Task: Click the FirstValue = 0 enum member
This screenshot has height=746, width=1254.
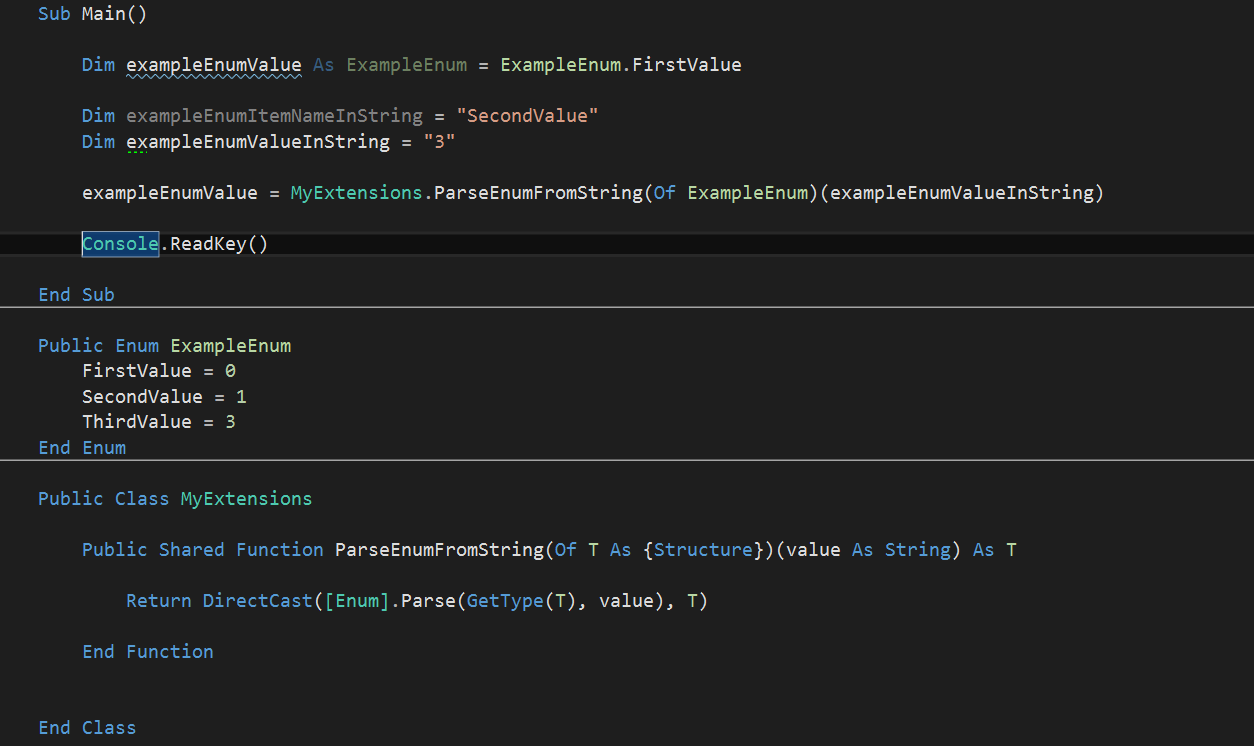Action: pyautogui.click(x=158, y=370)
